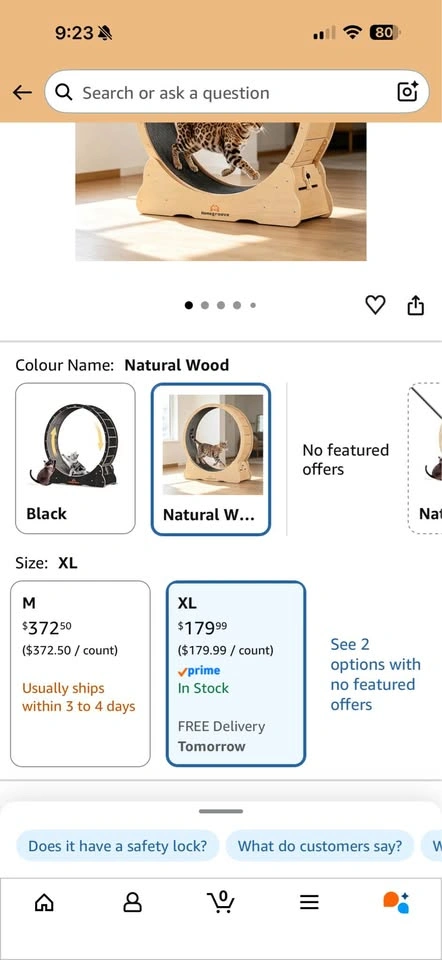Add item to wishlist with heart icon

click(375, 304)
